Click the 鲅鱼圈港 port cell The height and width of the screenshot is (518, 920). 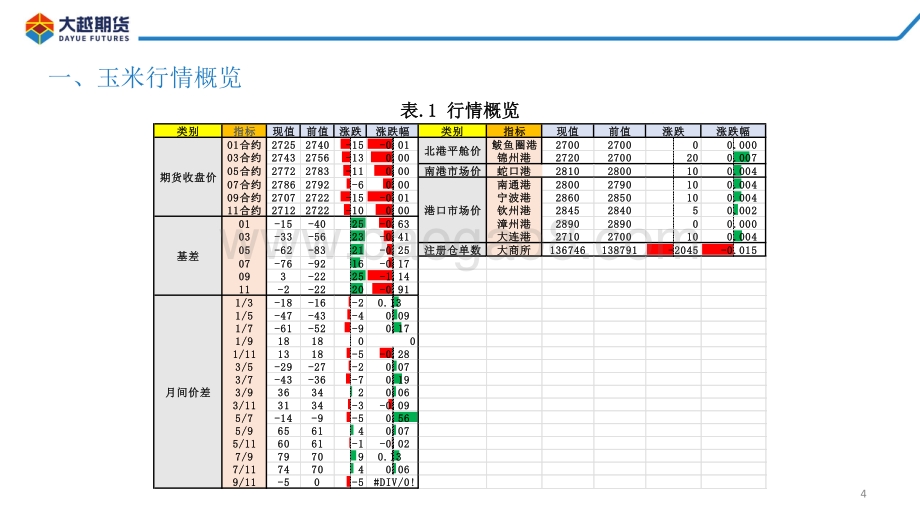[x=514, y=145]
